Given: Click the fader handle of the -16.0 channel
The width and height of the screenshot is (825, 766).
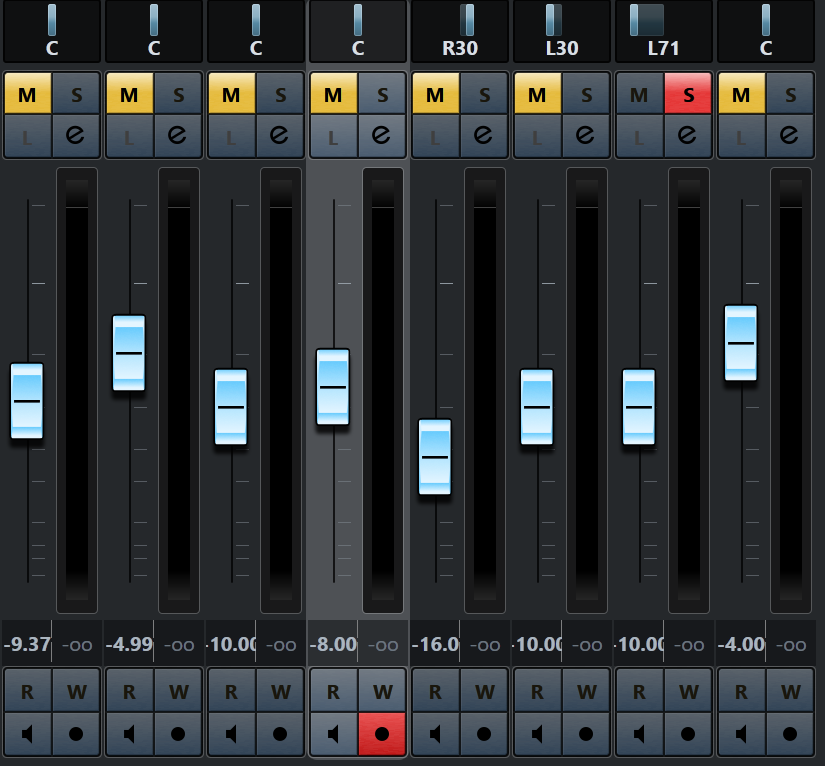Looking at the screenshot, I should tap(435, 457).
